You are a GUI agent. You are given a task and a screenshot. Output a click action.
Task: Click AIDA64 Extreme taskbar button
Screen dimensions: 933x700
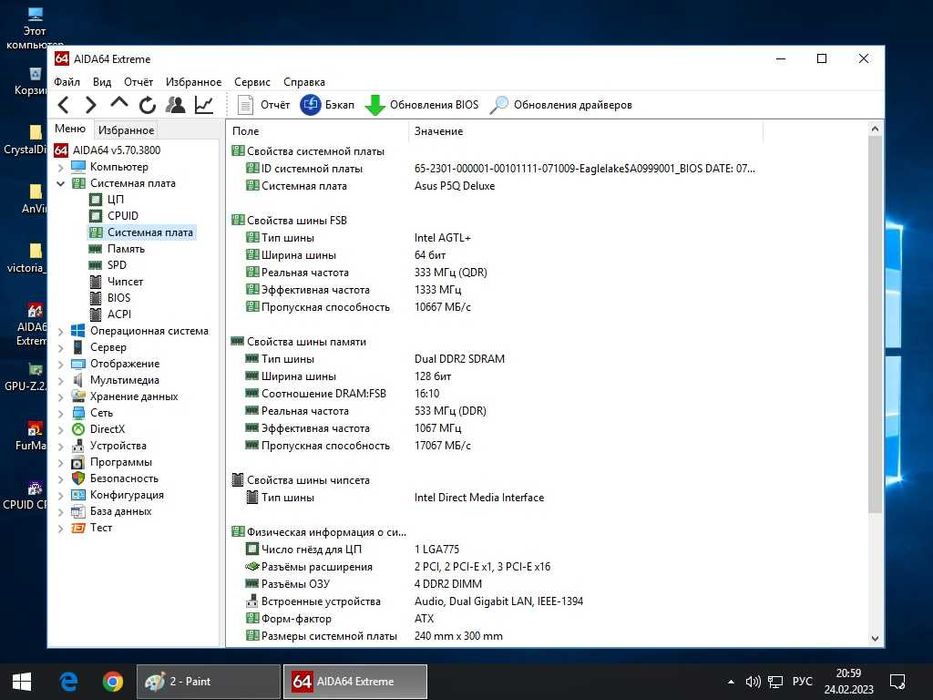pyautogui.click(x=355, y=682)
